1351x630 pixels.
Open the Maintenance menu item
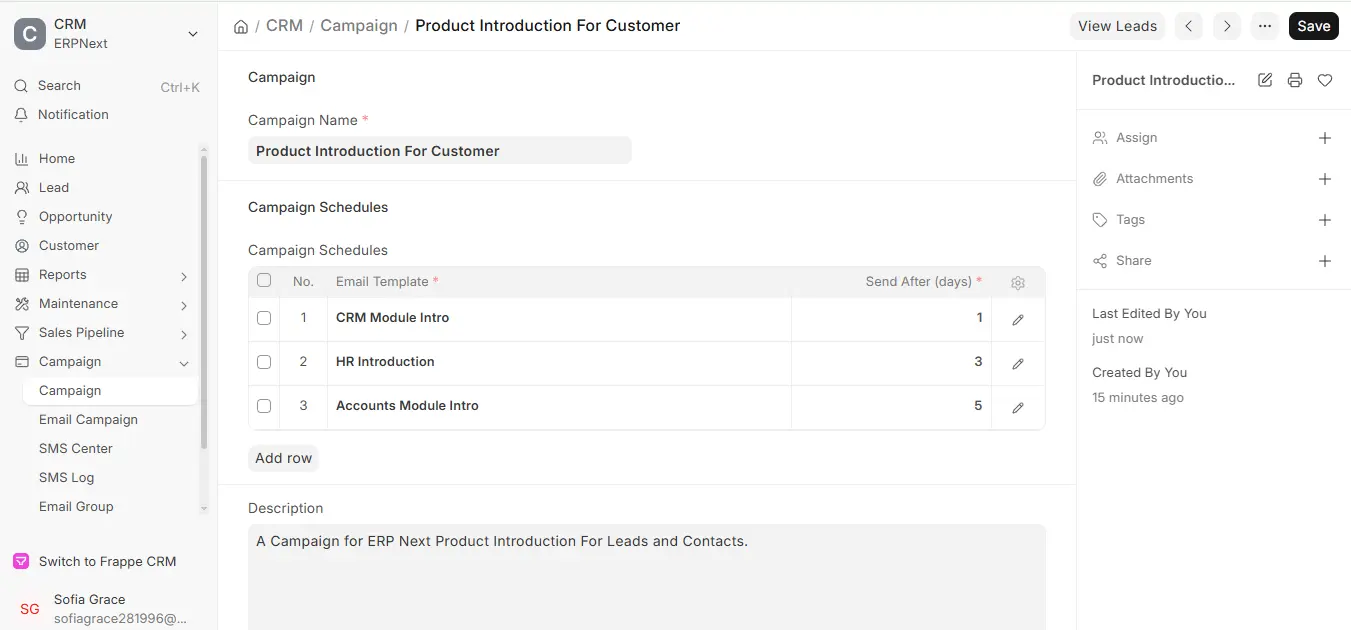coord(78,304)
